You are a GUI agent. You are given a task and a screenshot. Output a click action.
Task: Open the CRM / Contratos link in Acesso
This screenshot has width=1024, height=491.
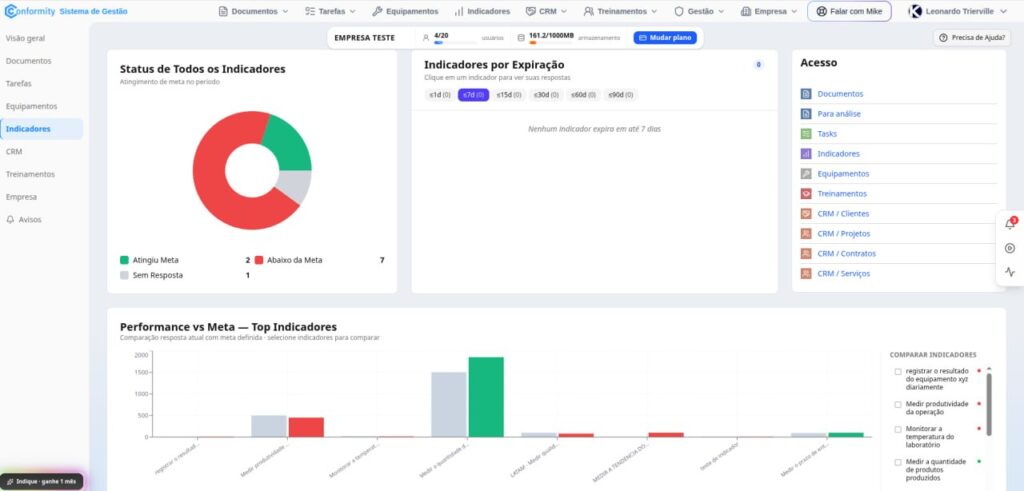(x=846, y=253)
